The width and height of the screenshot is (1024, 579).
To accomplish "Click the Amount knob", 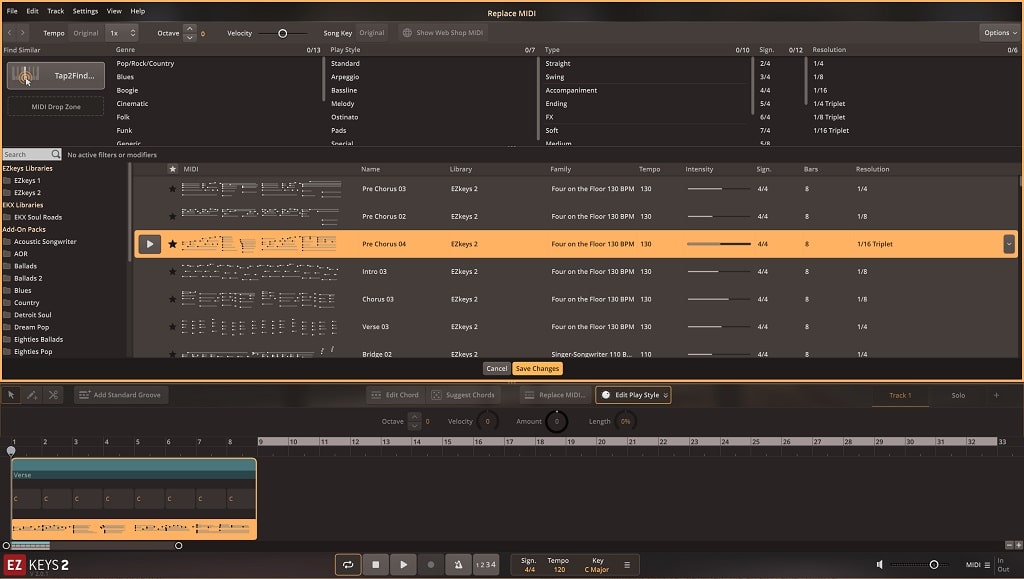I will [556, 422].
